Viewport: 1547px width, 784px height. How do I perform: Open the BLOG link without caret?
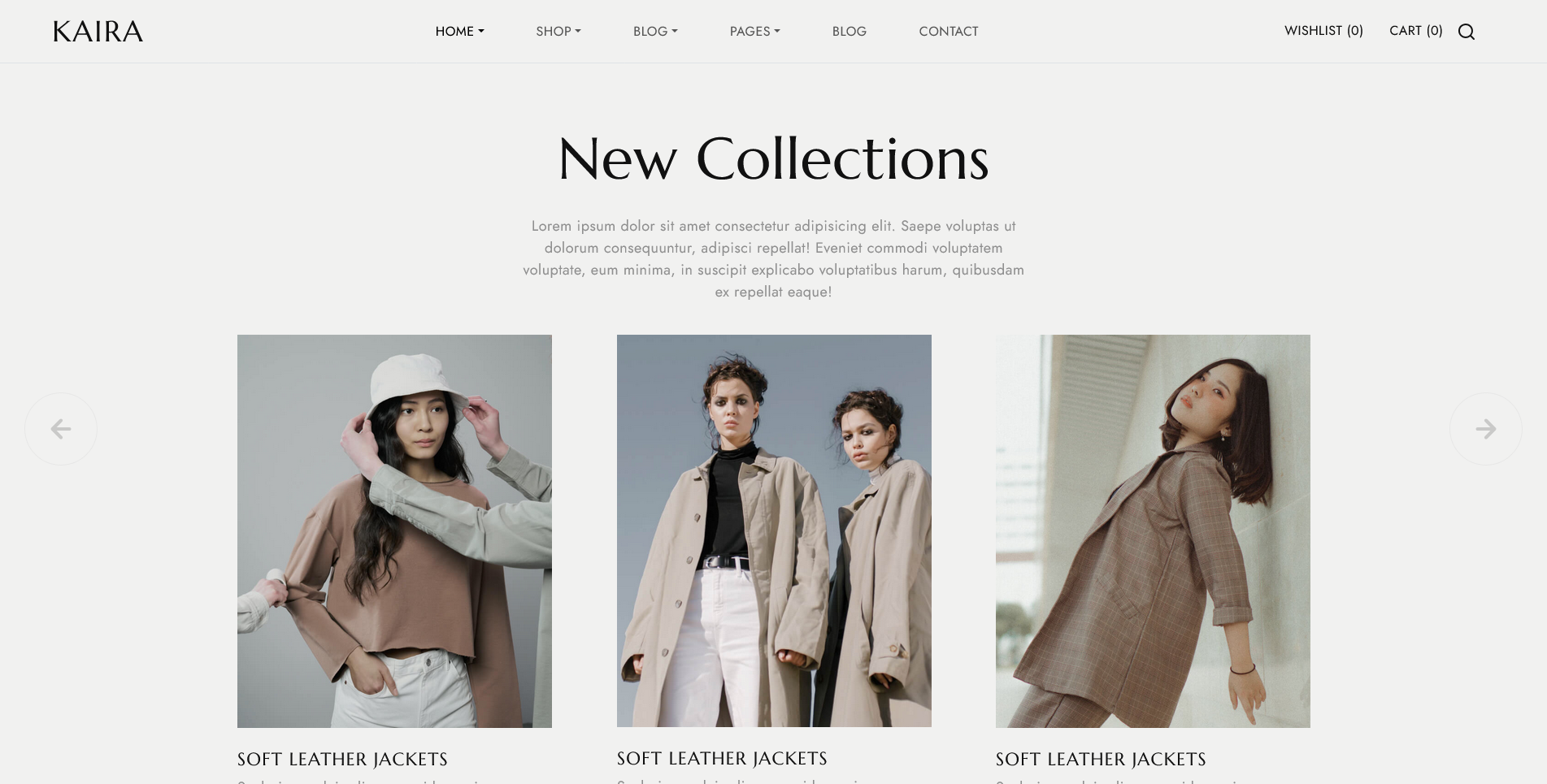850,32
